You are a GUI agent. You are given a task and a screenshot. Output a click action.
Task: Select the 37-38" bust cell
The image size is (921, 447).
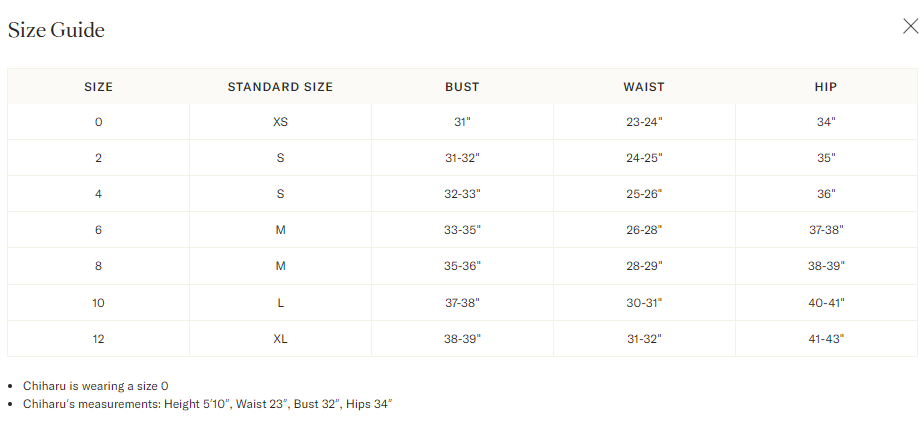pyautogui.click(x=462, y=303)
